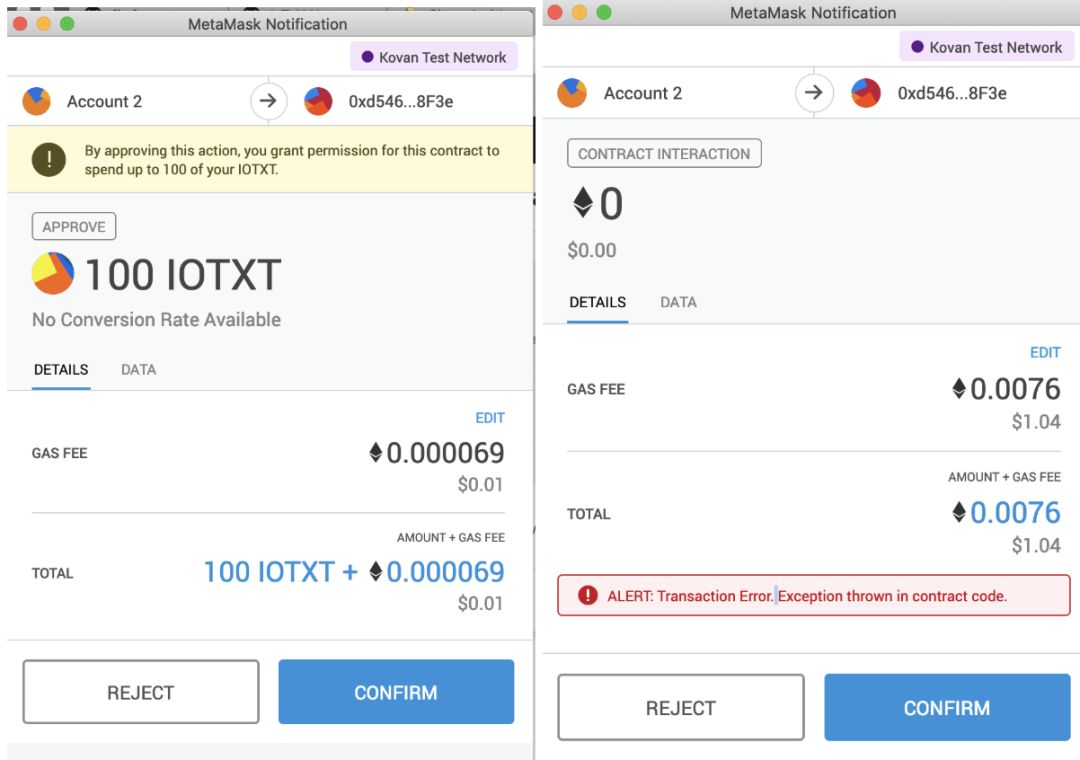Screen dimensions: 1080x760
Task: Click recipient 0xd546...8F3e identicon in left window
Action: click(x=318, y=101)
